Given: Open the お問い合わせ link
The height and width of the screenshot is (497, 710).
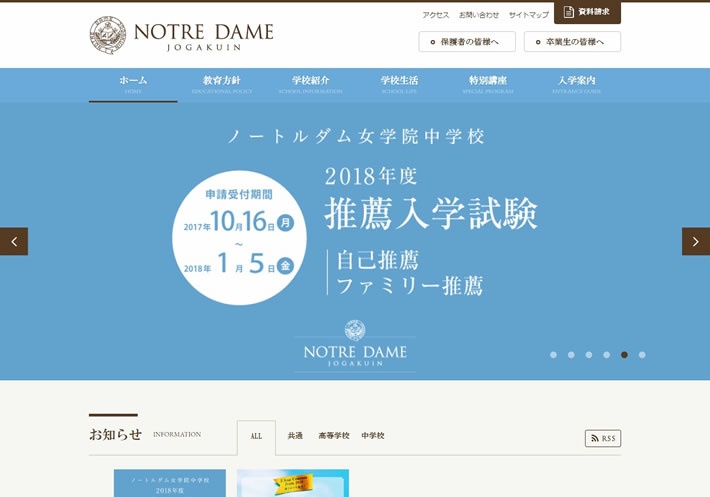Looking at the screenshot, I should [479, 15].
